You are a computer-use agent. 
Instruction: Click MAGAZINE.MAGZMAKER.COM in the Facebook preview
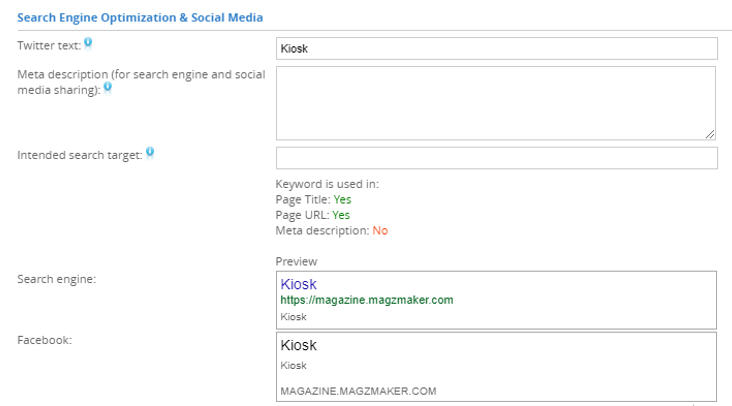pos(358,391)
